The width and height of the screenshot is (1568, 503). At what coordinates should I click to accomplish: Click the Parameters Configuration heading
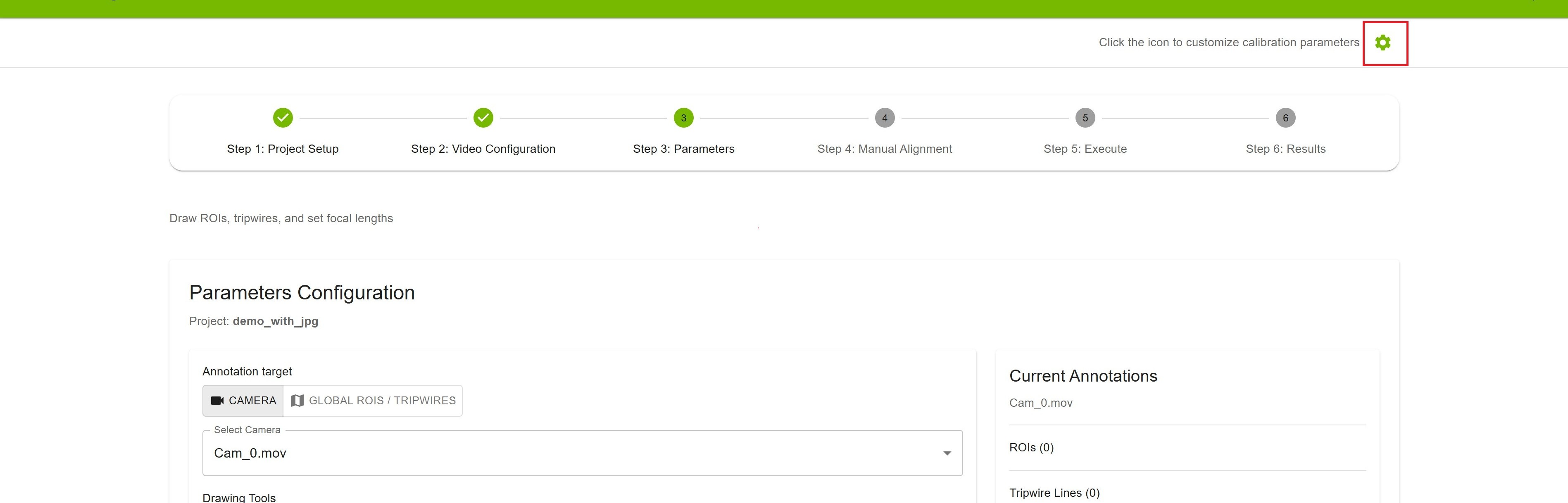(302, 292)
